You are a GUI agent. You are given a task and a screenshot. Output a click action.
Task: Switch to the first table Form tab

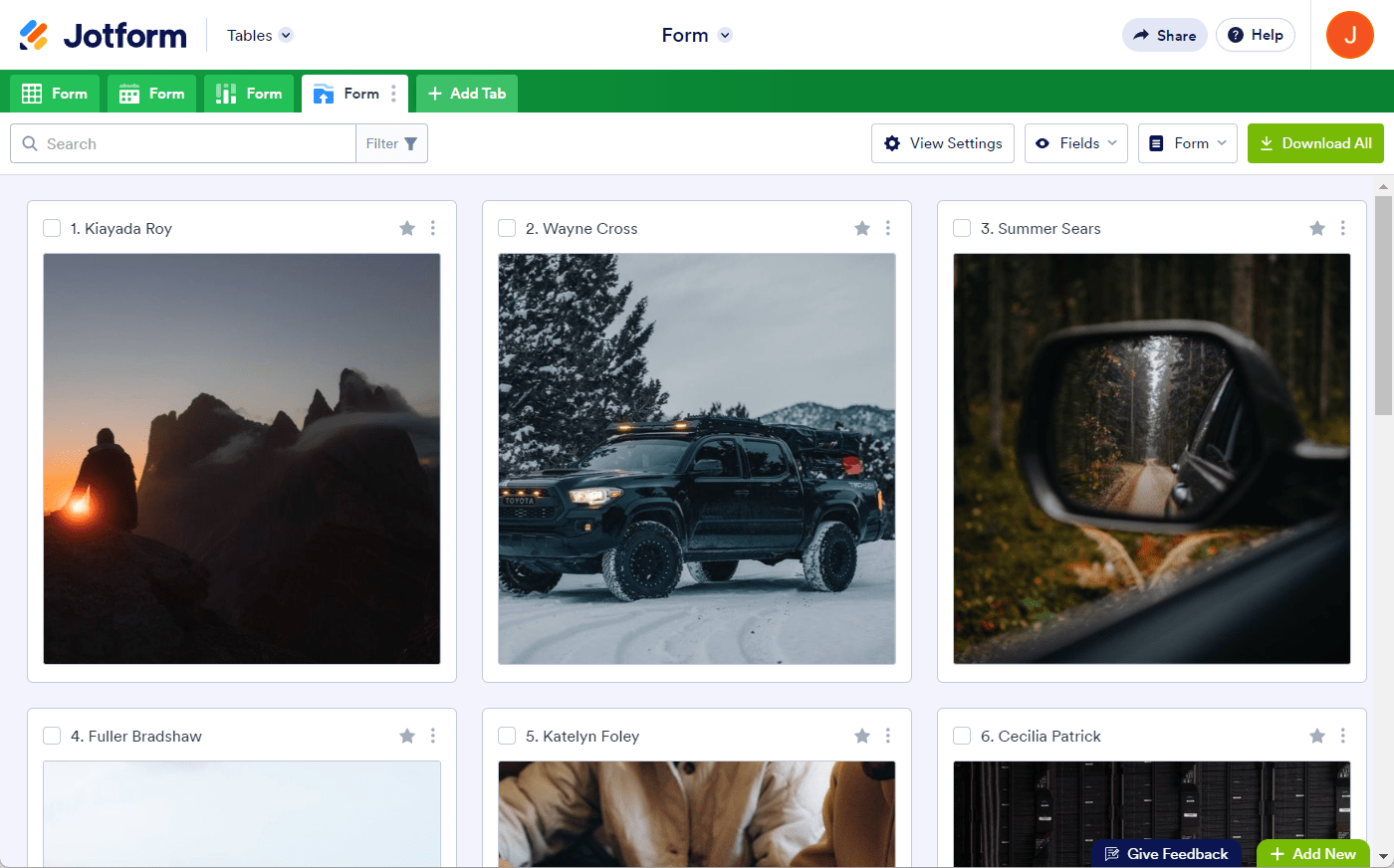(55, 94)
